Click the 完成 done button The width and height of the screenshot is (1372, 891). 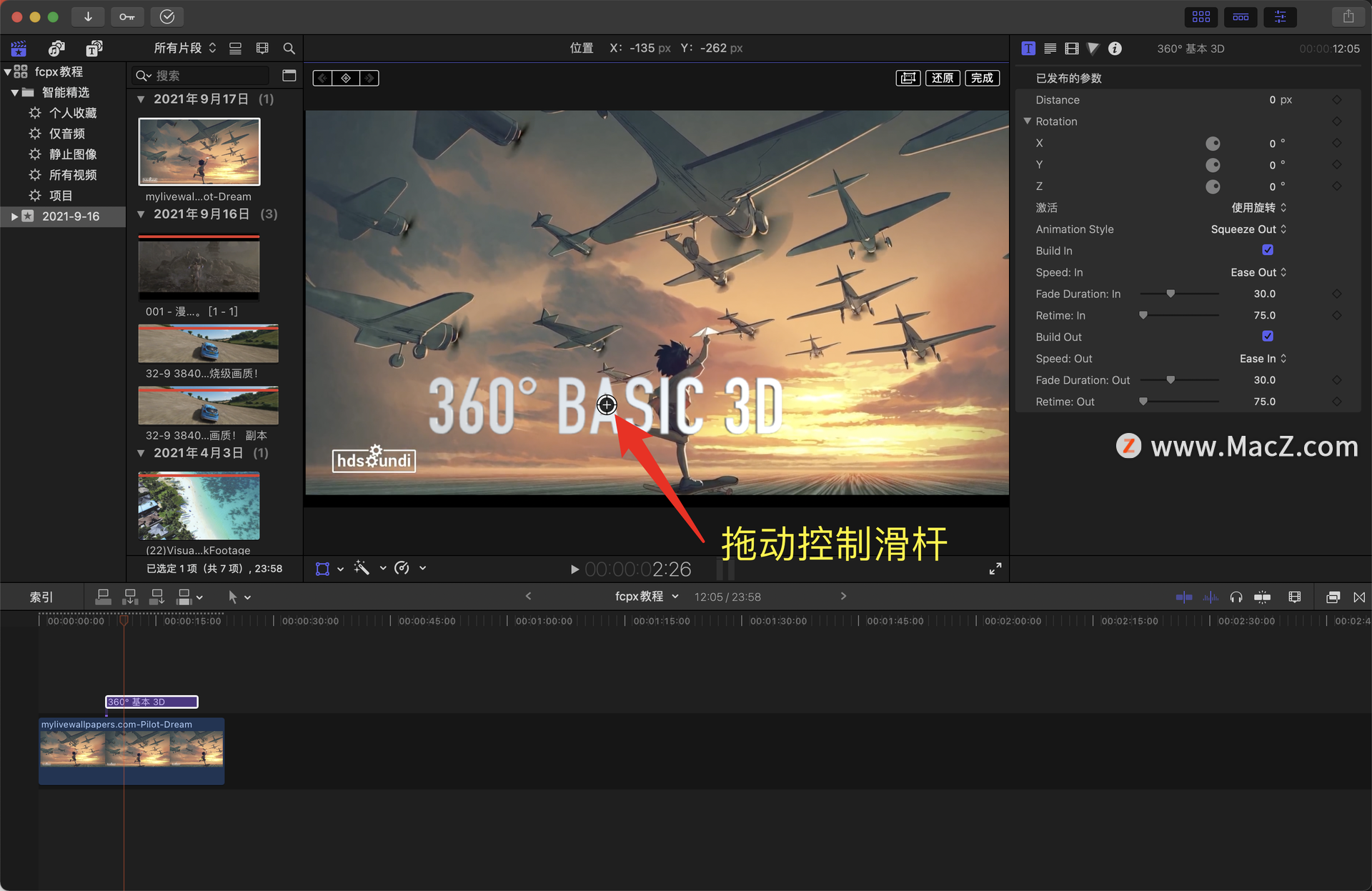coord(983,78)
